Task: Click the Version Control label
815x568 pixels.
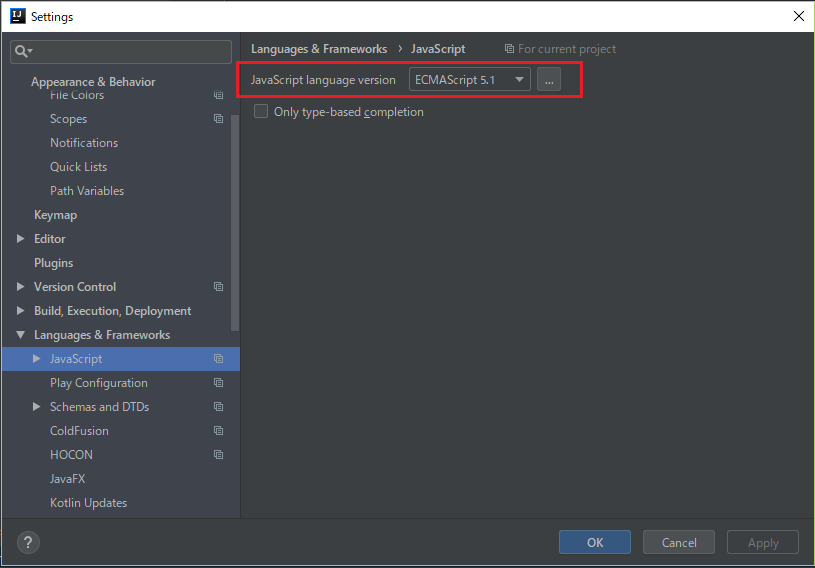Action: pos(75,287)
